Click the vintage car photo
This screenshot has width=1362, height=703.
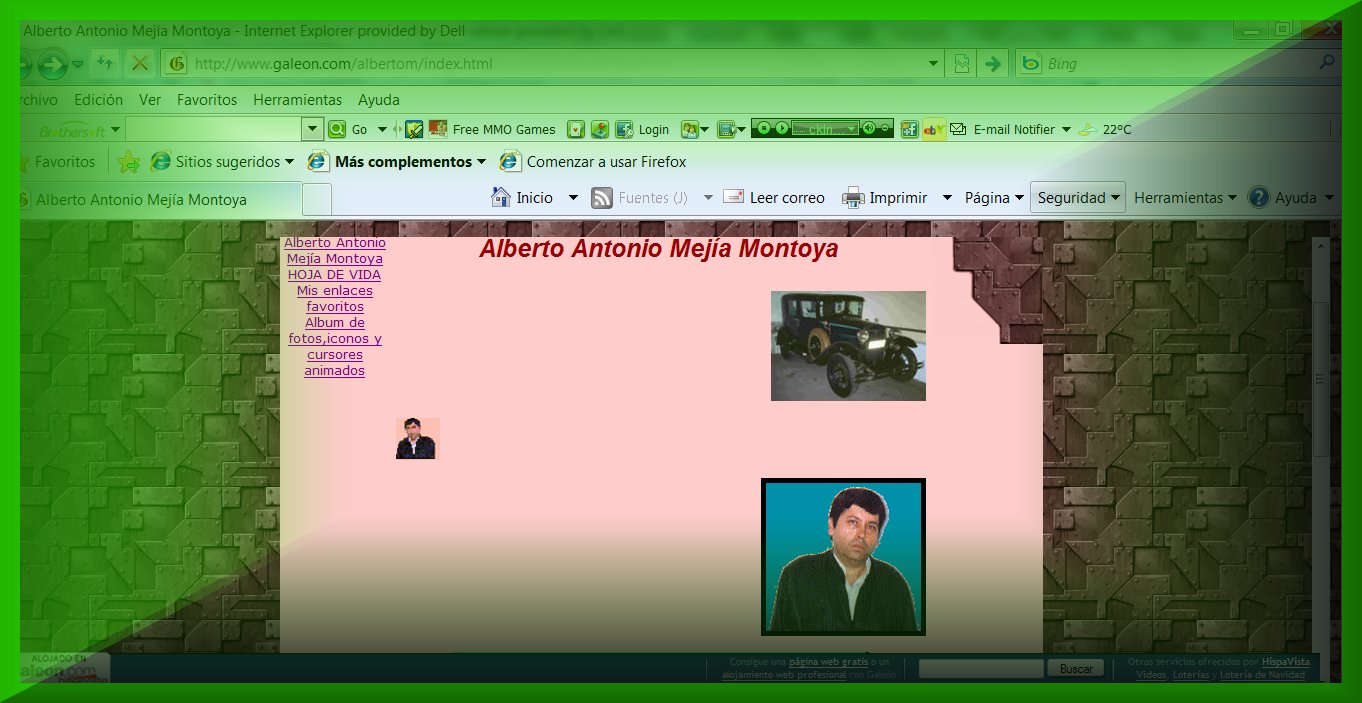pyautogui.click(x=848, y=346)
